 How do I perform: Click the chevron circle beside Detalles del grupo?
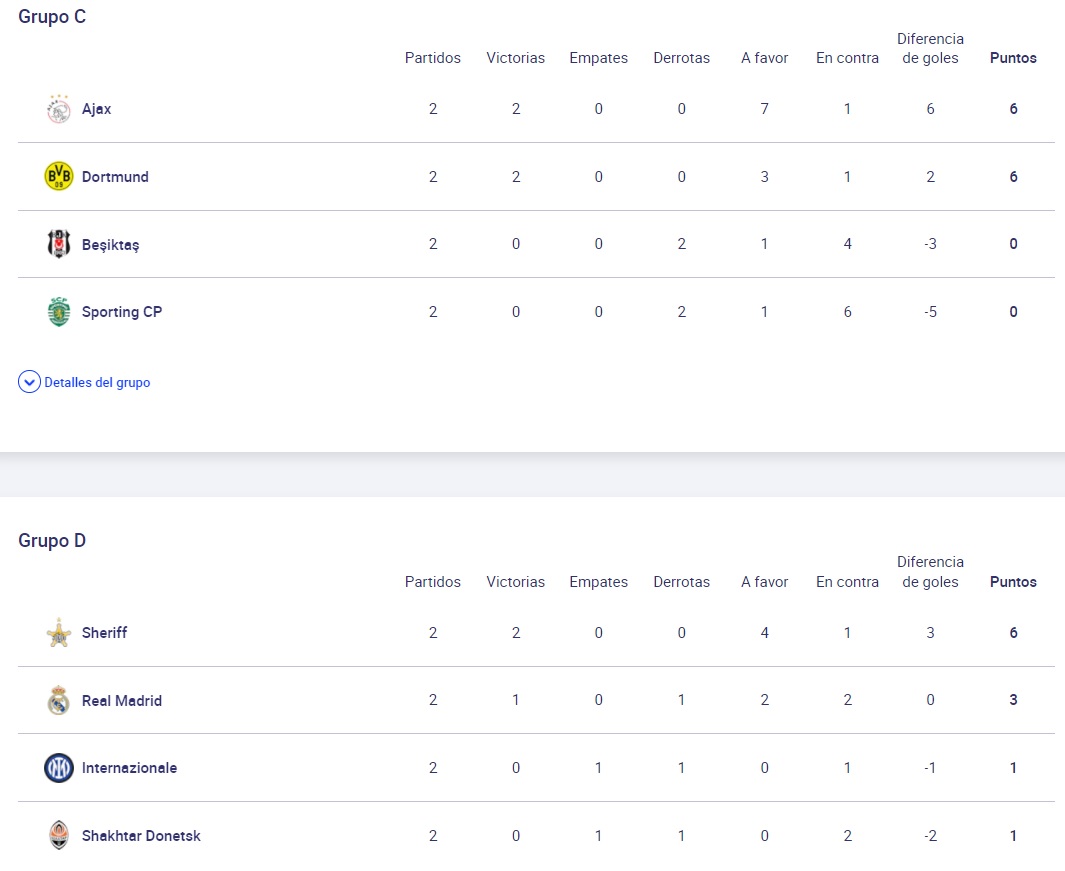coord(29,382)
